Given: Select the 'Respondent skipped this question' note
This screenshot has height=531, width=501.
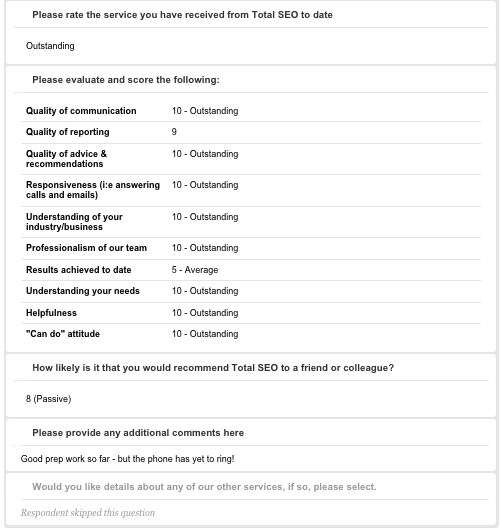Looking at the screenshot, I should click(88, 513).
